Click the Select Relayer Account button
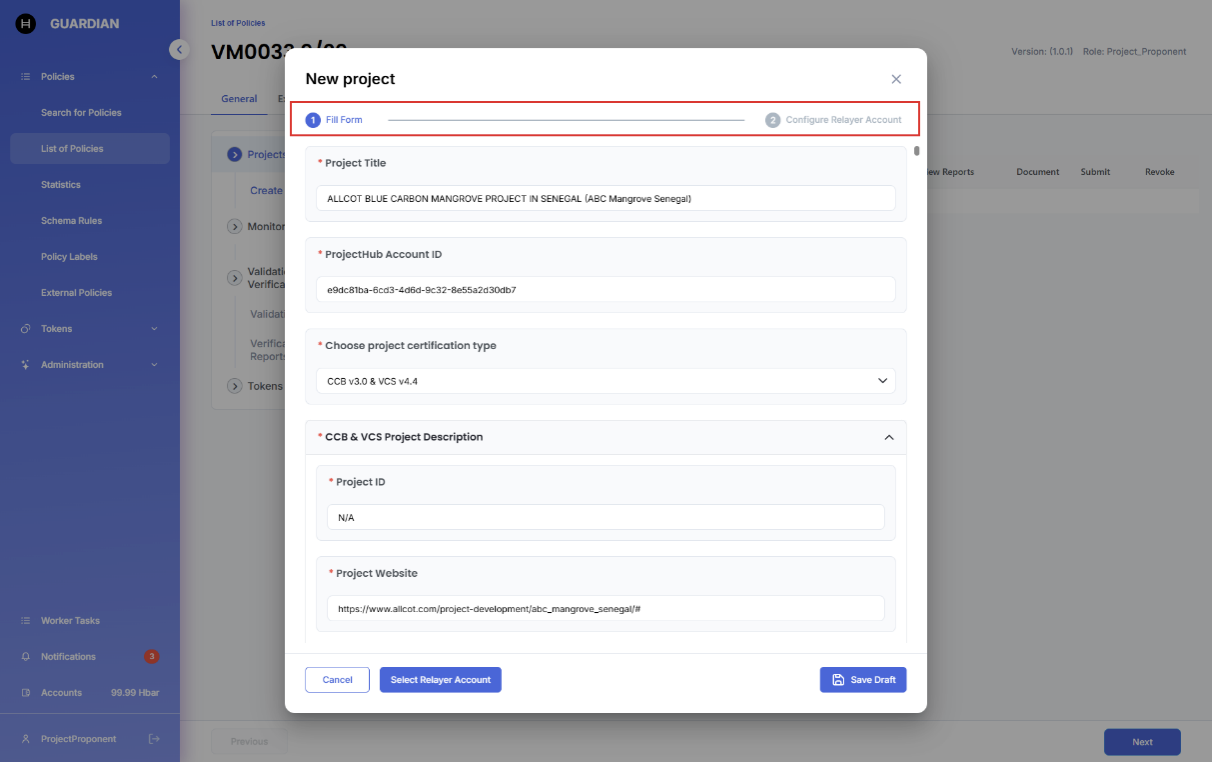Viewport: 1212px width, 762px height. tap(440, 680)
